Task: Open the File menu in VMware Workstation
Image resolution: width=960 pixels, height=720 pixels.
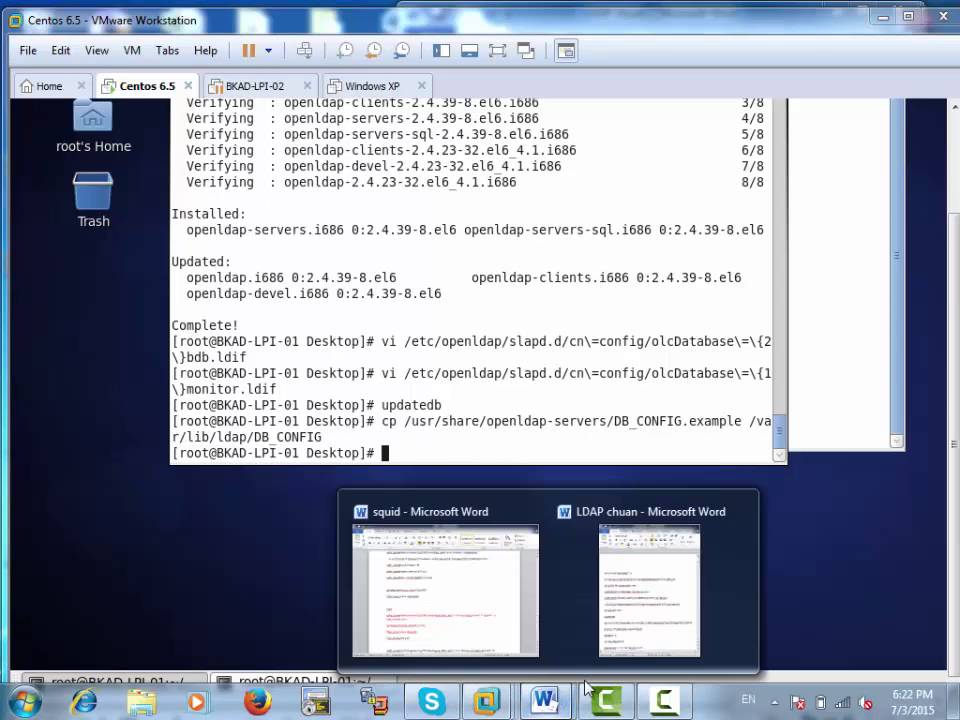Action: 28,51
